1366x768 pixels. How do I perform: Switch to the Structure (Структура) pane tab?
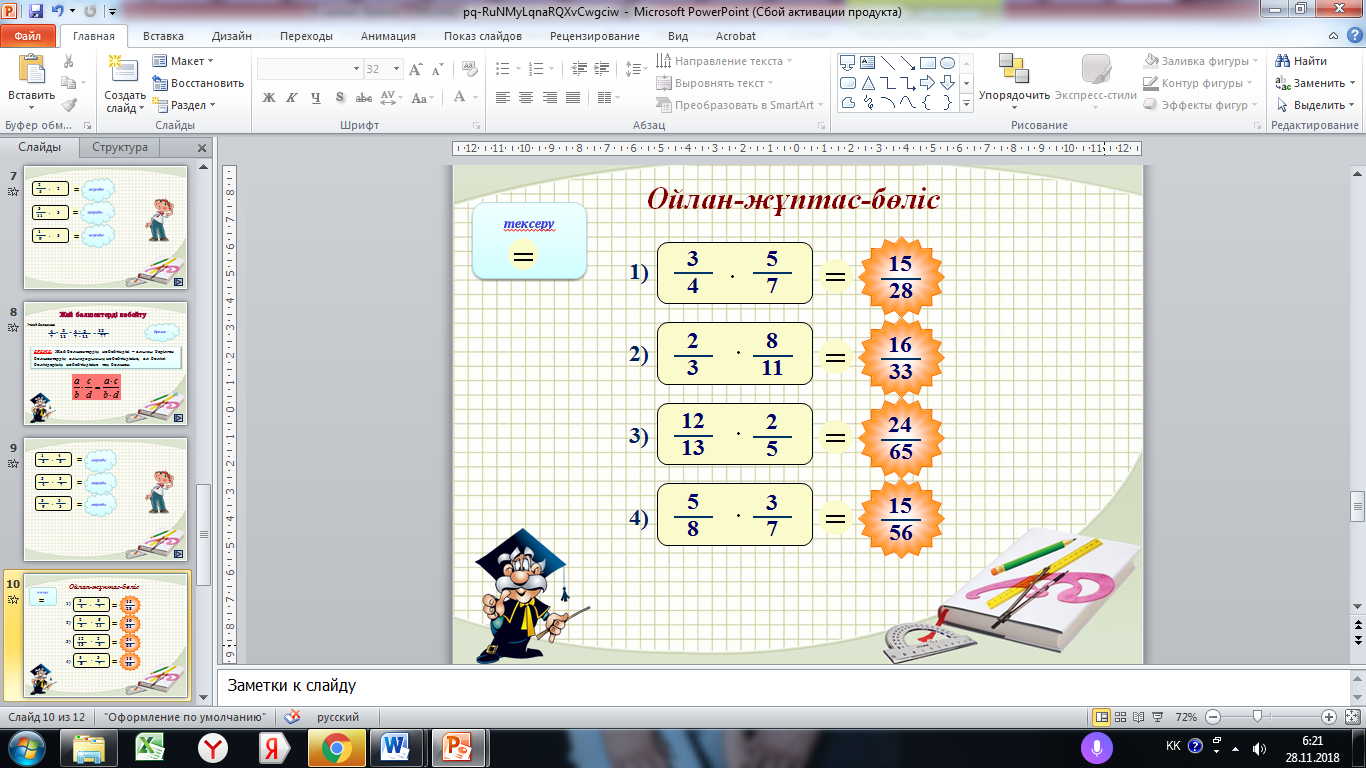119,147
